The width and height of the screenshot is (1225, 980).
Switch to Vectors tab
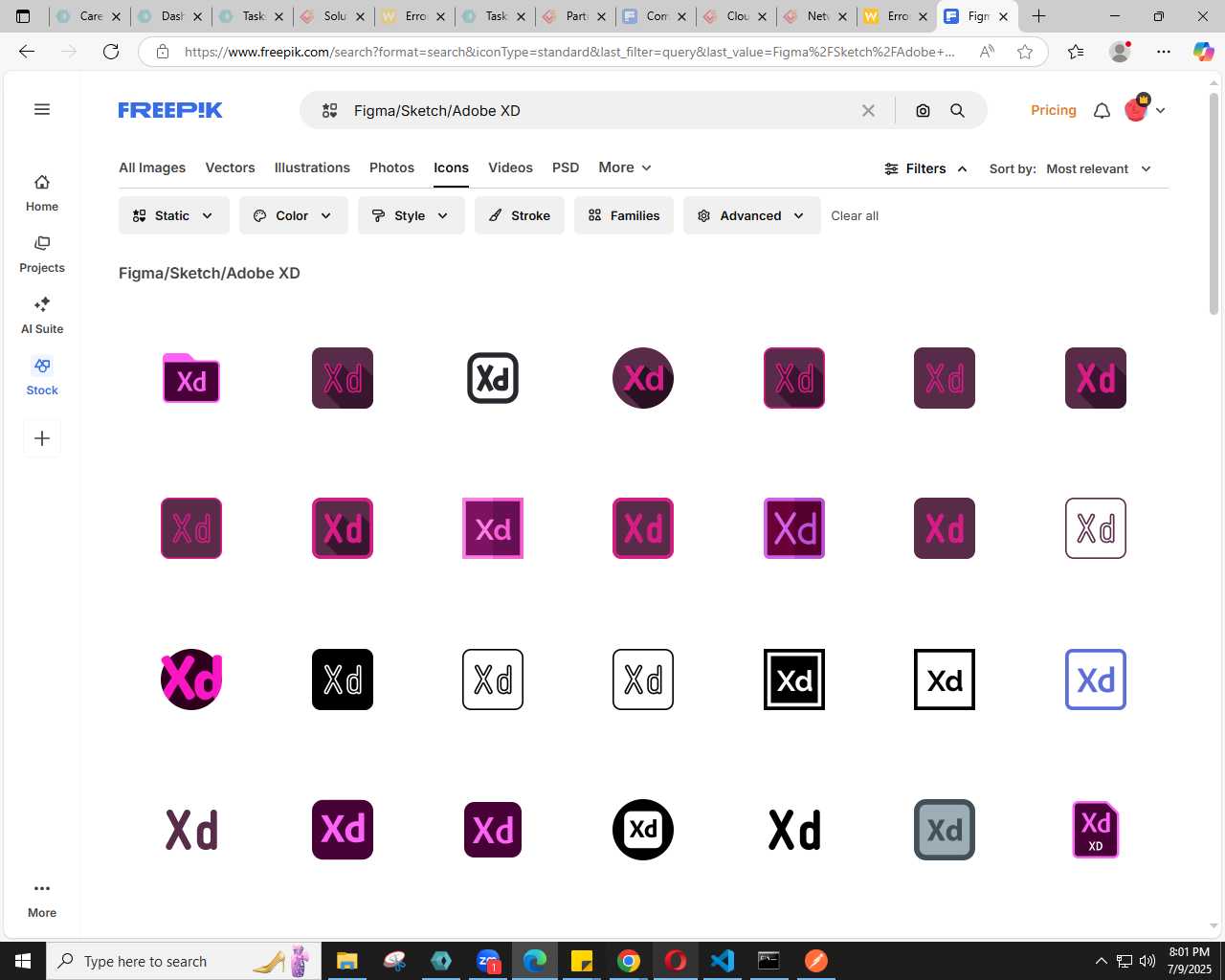coord(231,167)
